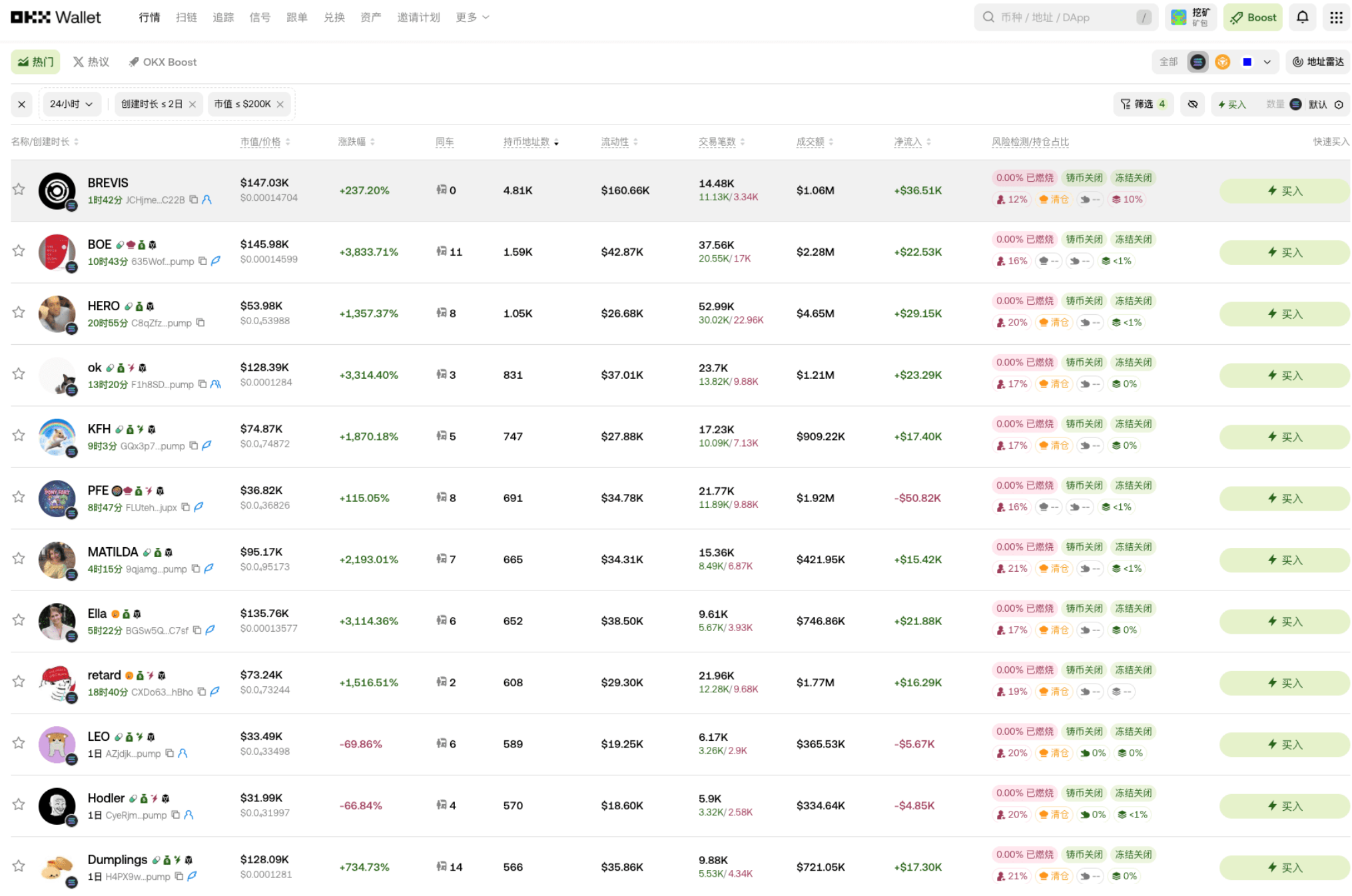The height and width of the screenshot is (896, 1352).
Task: Expand the 更多 navigation menu
Action: [x=472, y=17]
